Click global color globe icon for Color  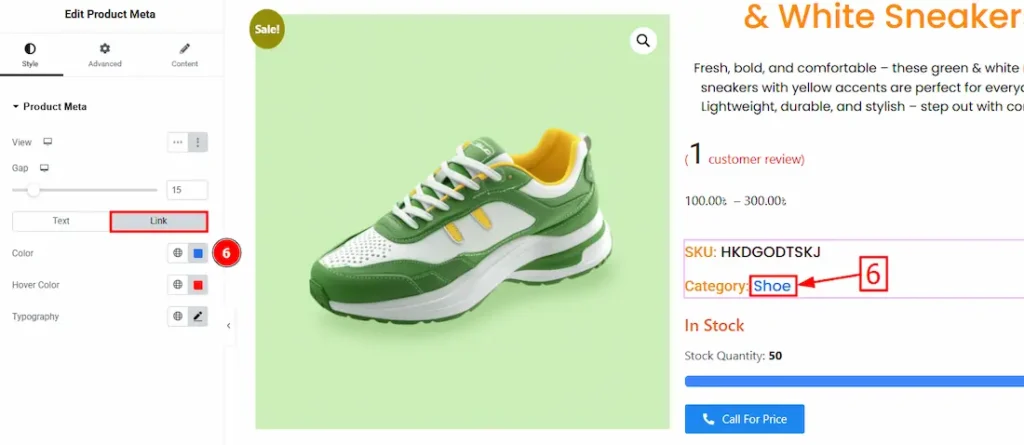[x=178, y=254]
